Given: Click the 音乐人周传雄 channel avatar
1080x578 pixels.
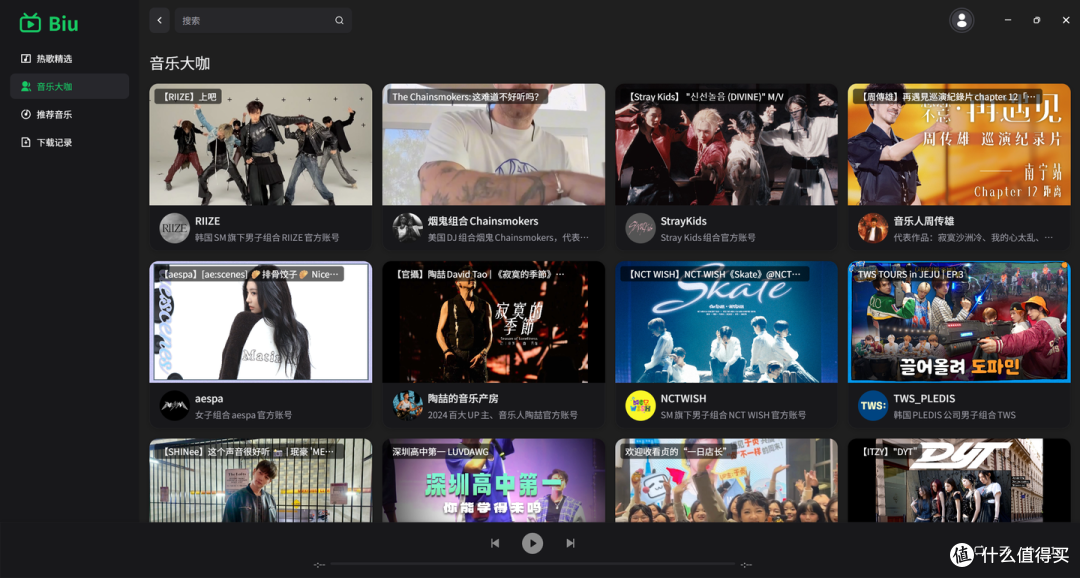Looking at the screenshot, I should click(873, 228).
